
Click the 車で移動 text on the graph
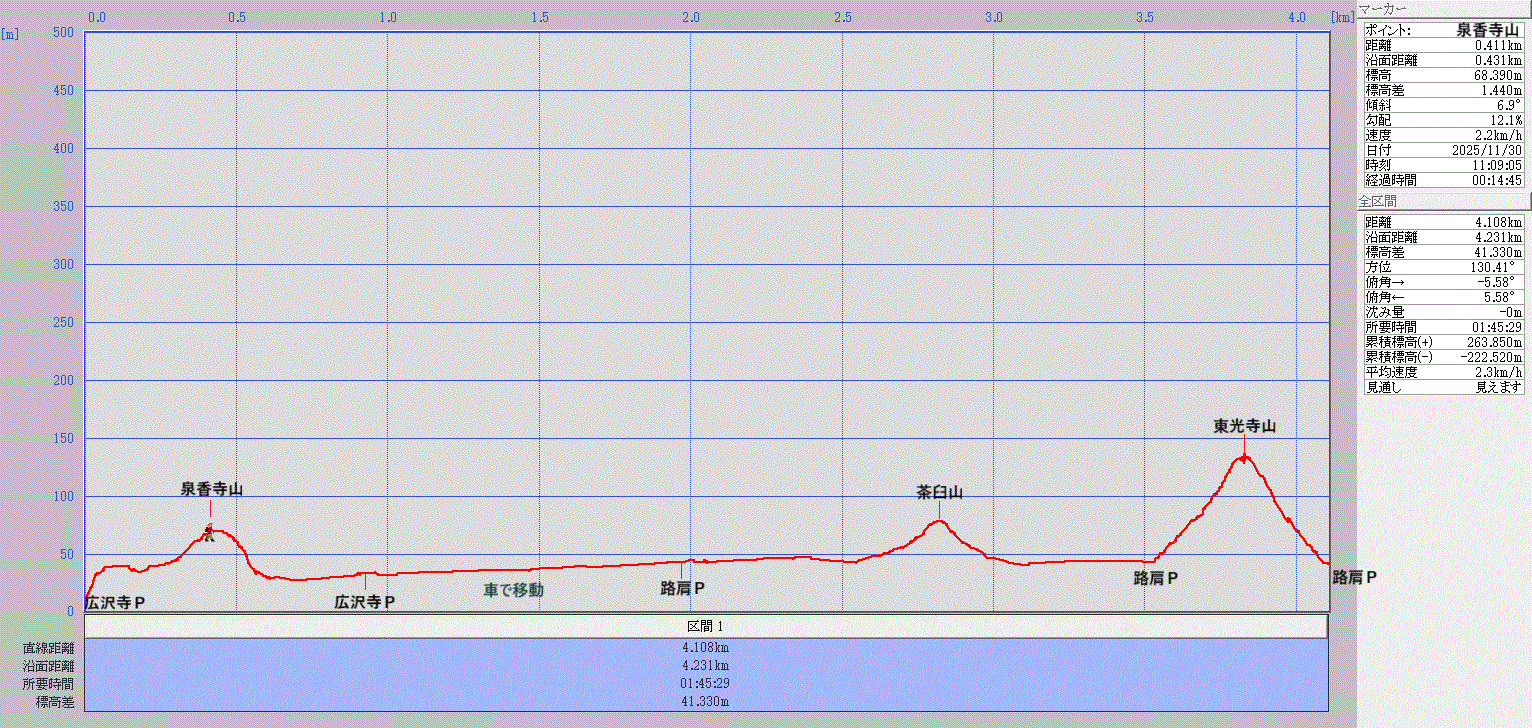[514, 590]
